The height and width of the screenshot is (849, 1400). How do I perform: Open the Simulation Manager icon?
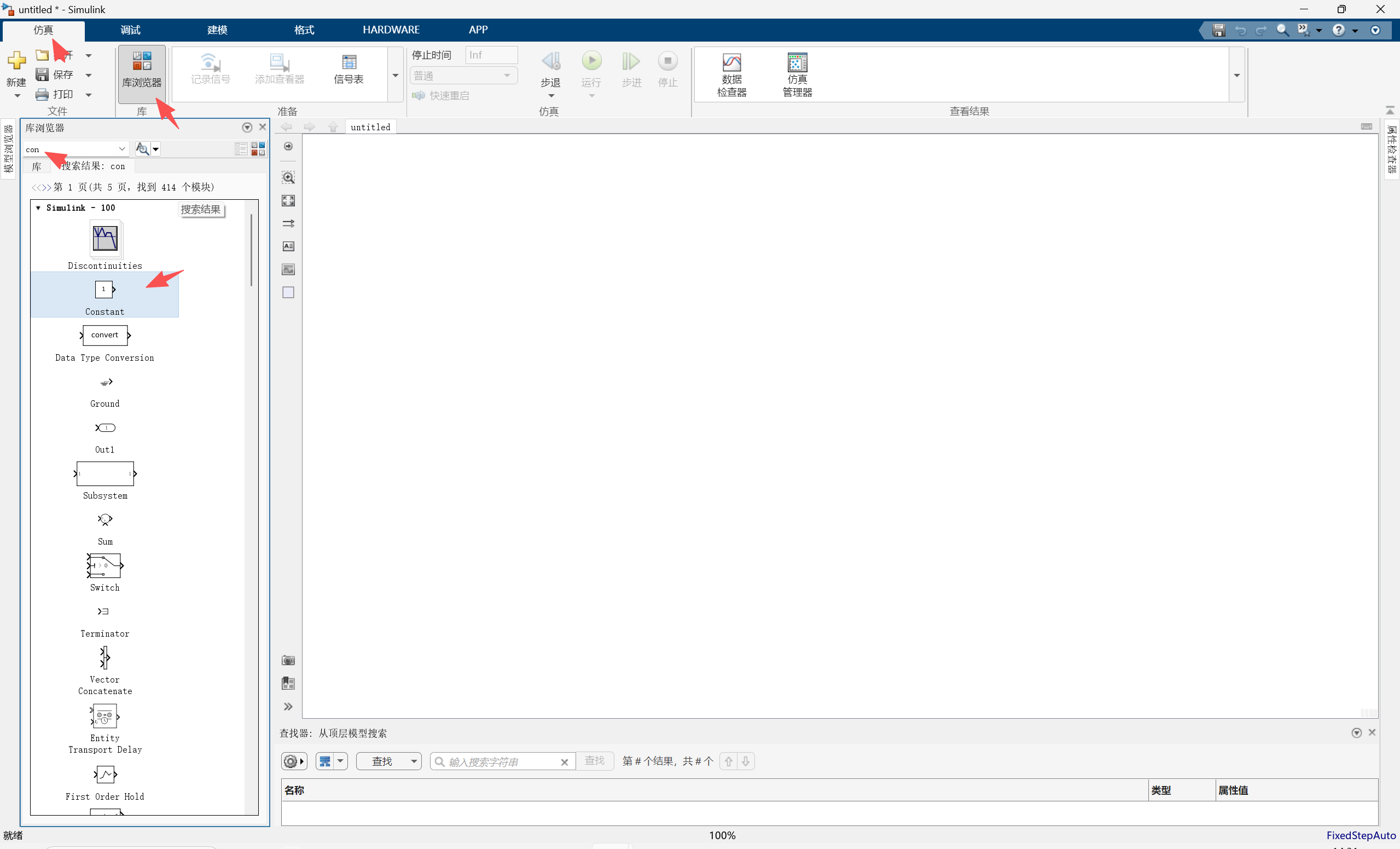tap(797, 62)
